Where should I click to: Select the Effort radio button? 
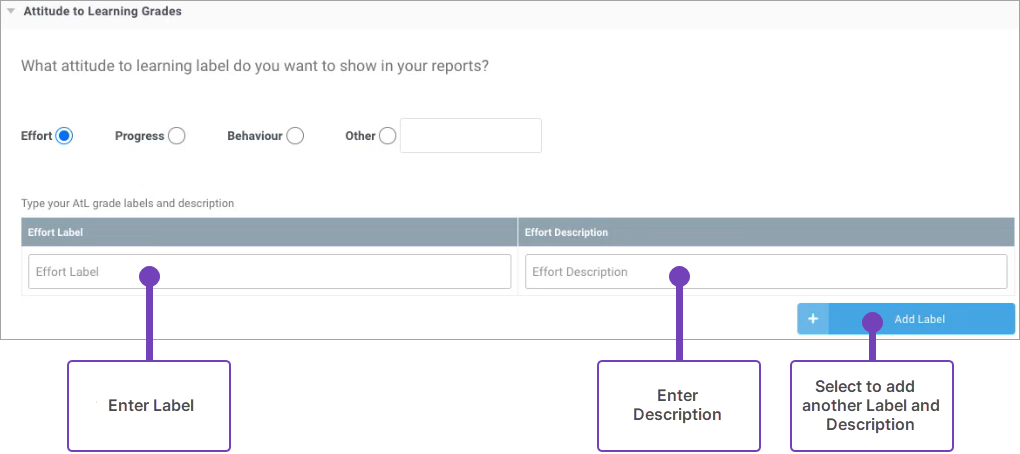tap(64, 136)
